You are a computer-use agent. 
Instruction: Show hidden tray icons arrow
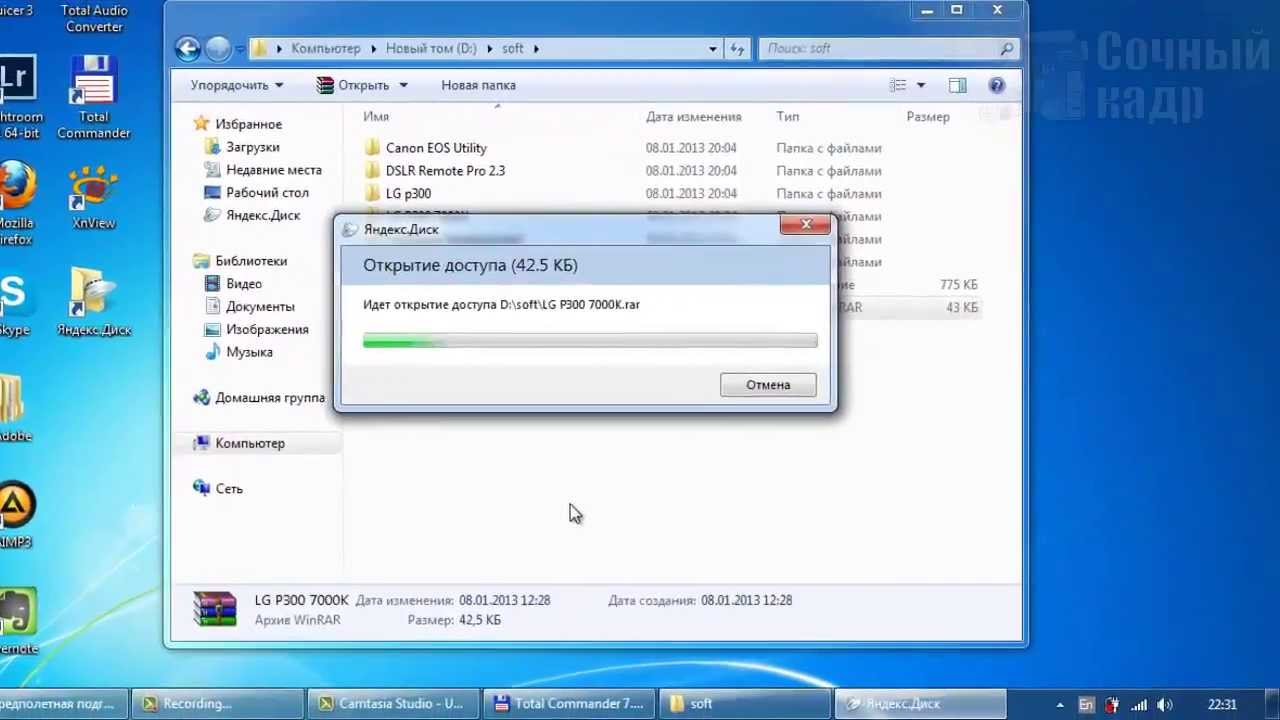pyautogui.click(x=1060, y=705)
